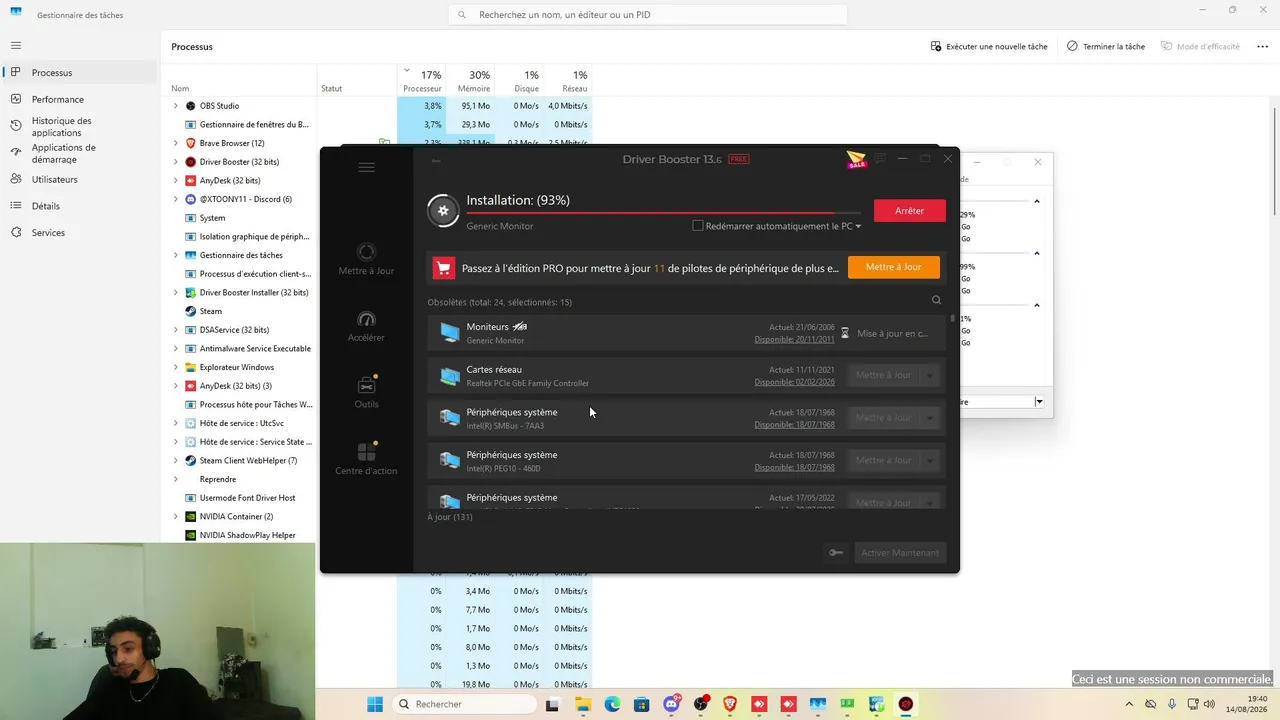Screen dimensions: 1280x720
Task: Open Microsoft Store from the taskbar
Action: (x=641, y=704)
